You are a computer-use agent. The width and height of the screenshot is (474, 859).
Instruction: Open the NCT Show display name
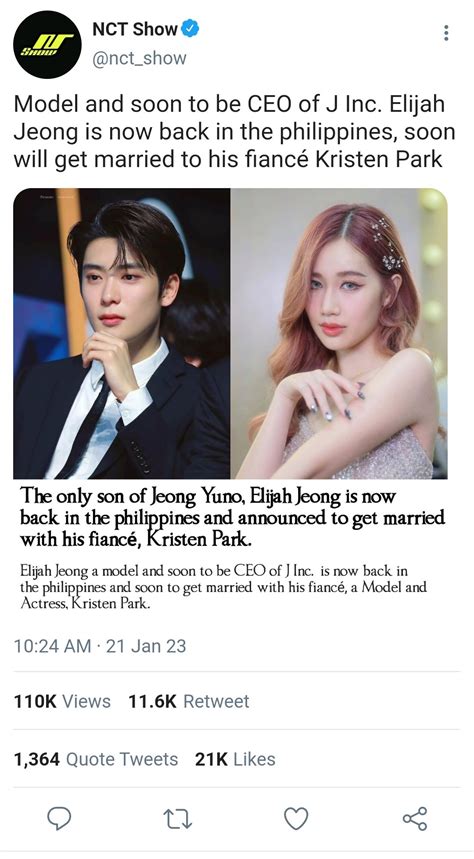pyautogui.click(x=135, y=28)
